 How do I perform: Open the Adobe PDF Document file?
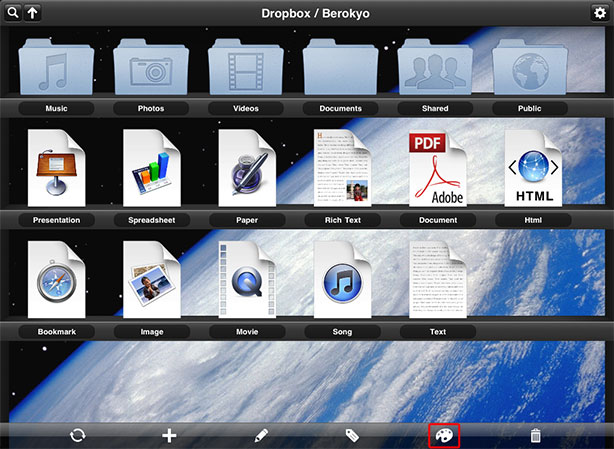438,168
